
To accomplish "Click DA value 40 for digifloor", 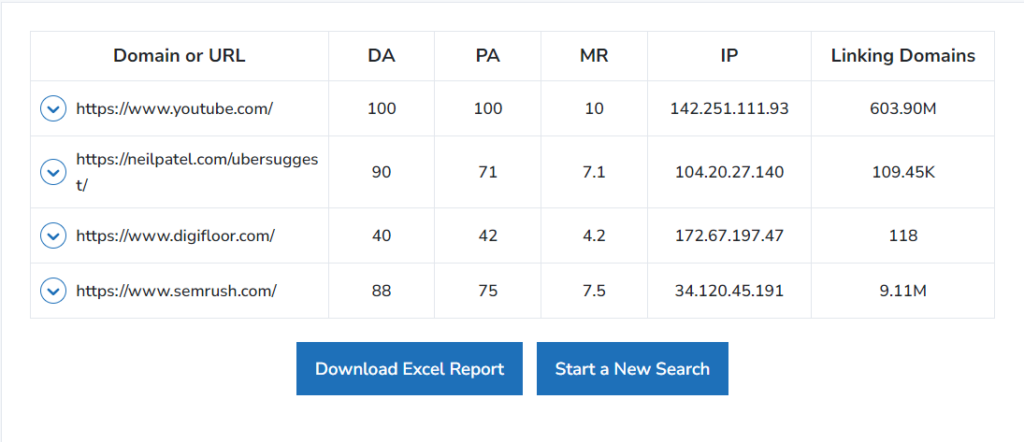I will coord(381,236).
